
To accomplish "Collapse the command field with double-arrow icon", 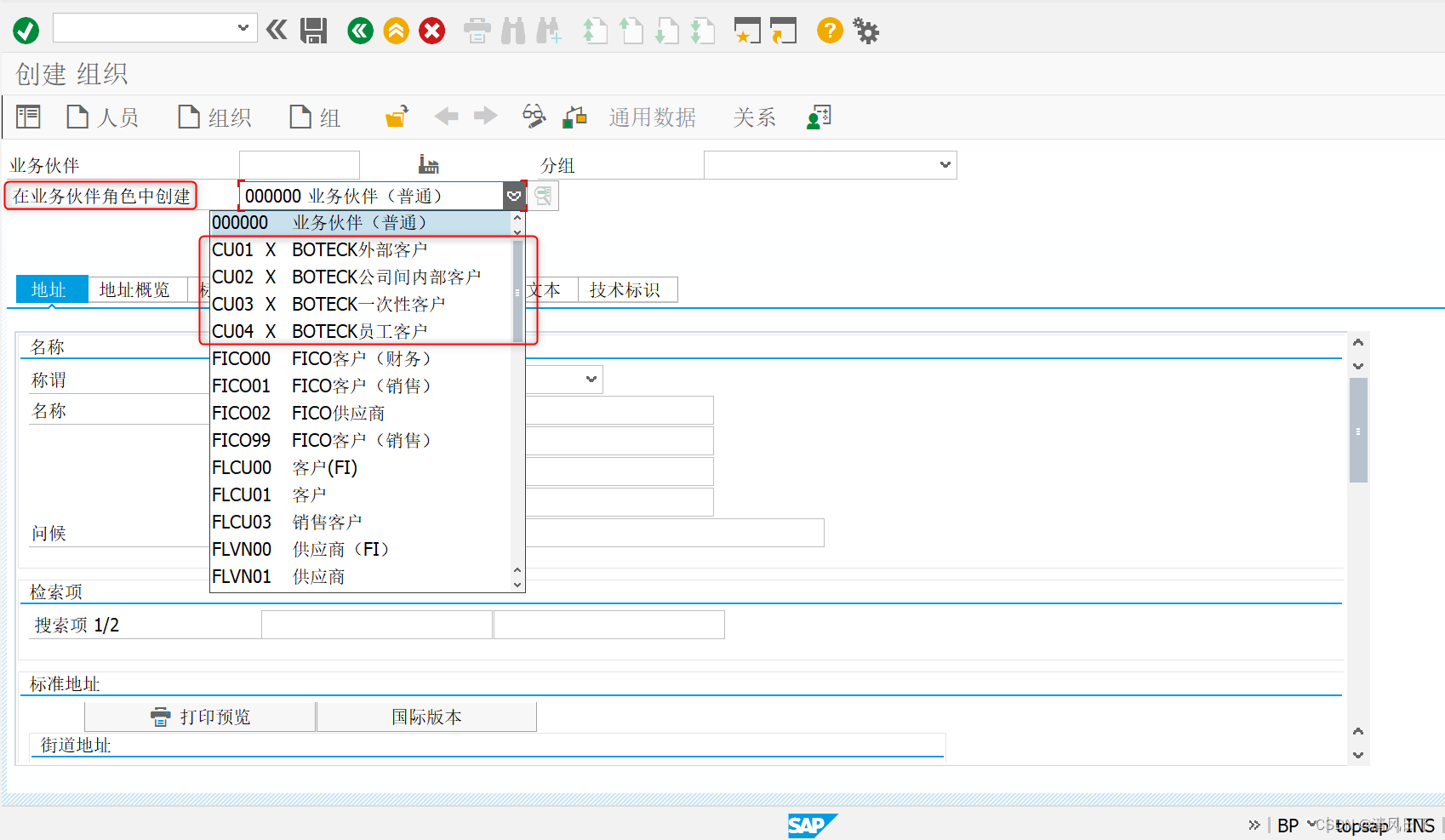I will pyautogui.click(x=277, y=31).
